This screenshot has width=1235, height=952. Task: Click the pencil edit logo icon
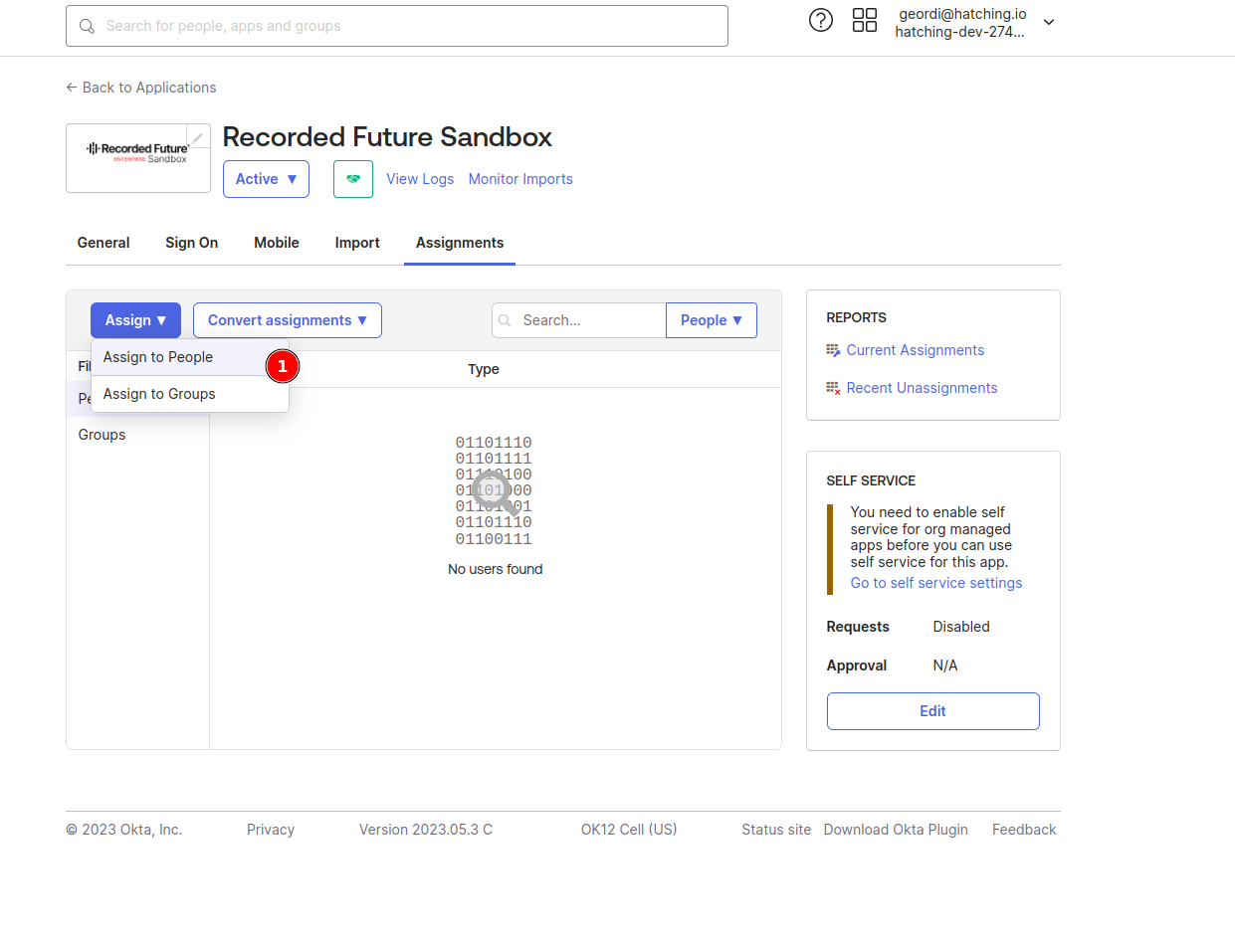click(x=198, y=137)
